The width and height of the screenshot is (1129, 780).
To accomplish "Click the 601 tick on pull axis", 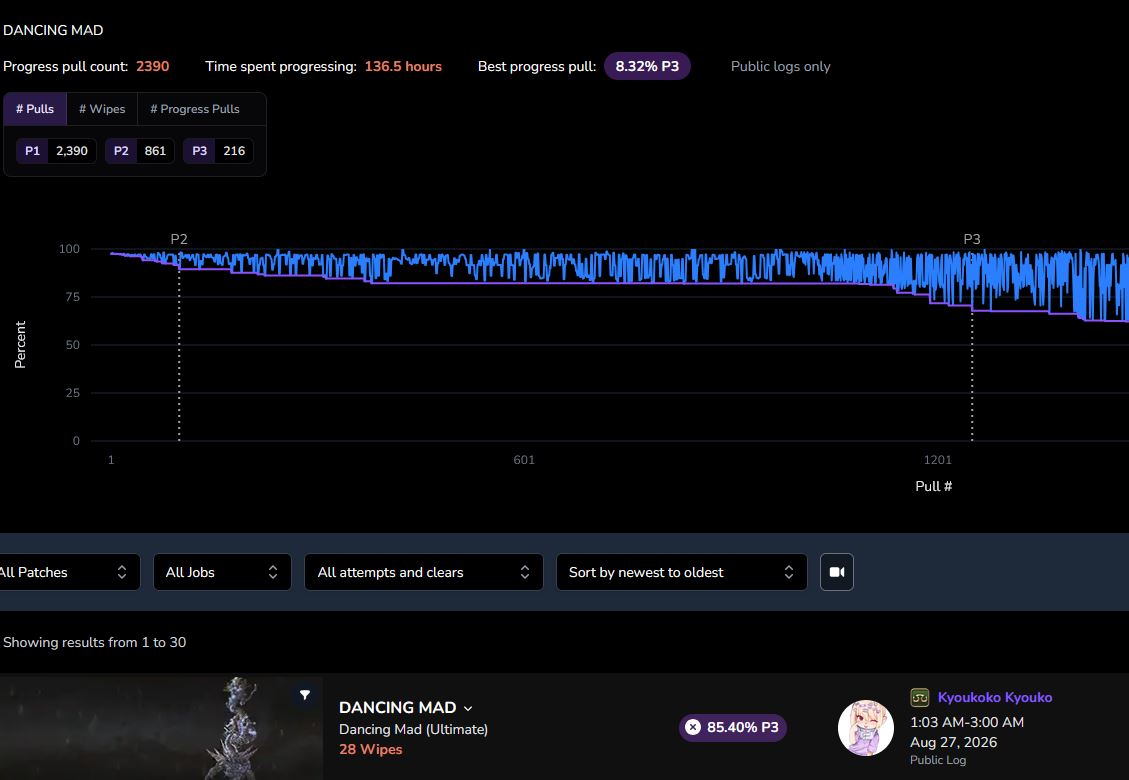I will tap(524, 460).
